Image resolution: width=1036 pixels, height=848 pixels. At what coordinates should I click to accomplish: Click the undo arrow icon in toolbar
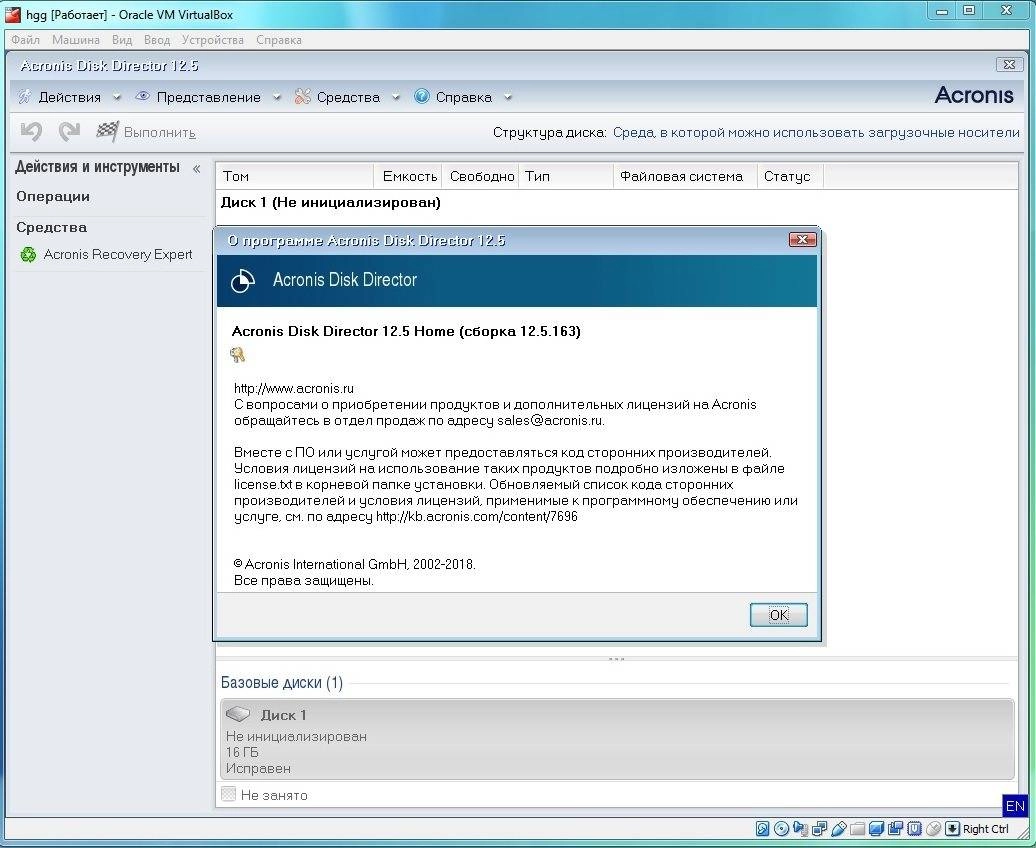[30, 132]
